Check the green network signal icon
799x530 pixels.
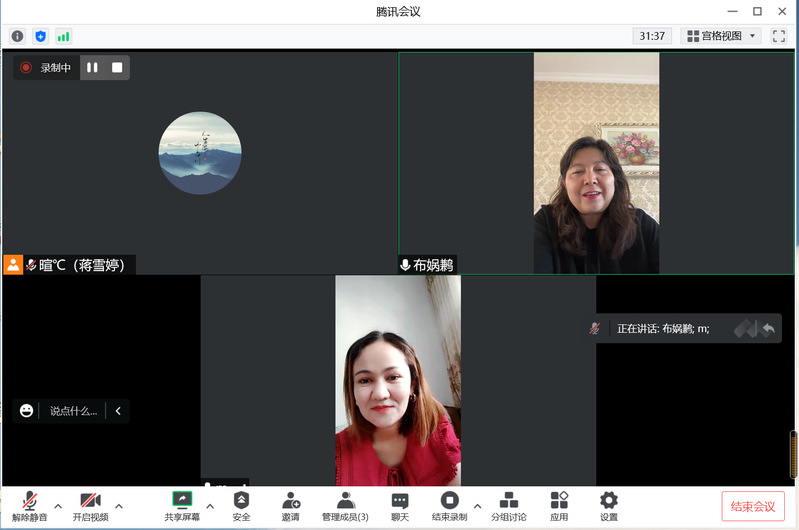pos(63,36)
